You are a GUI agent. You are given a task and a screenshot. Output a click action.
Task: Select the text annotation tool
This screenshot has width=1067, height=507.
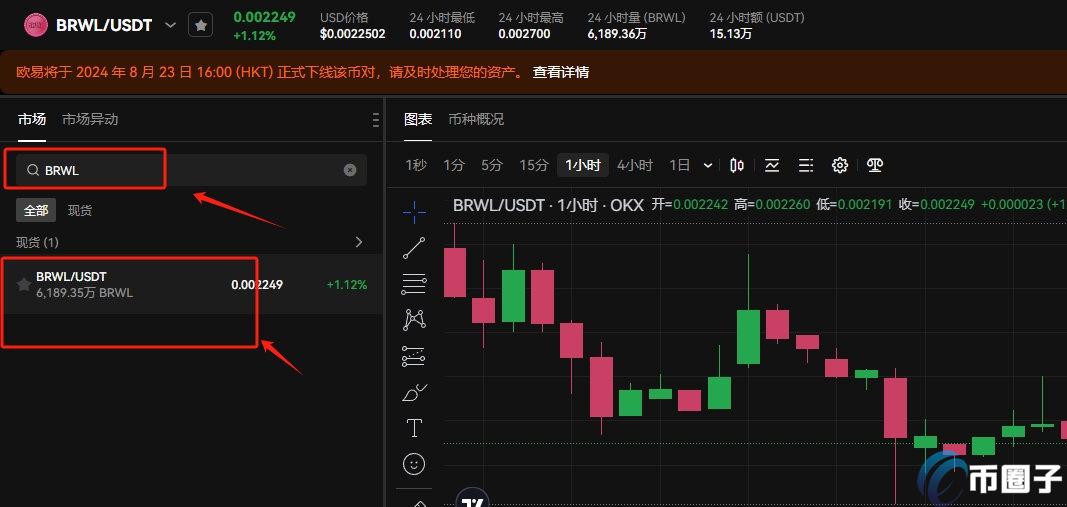tap(414, 428)
